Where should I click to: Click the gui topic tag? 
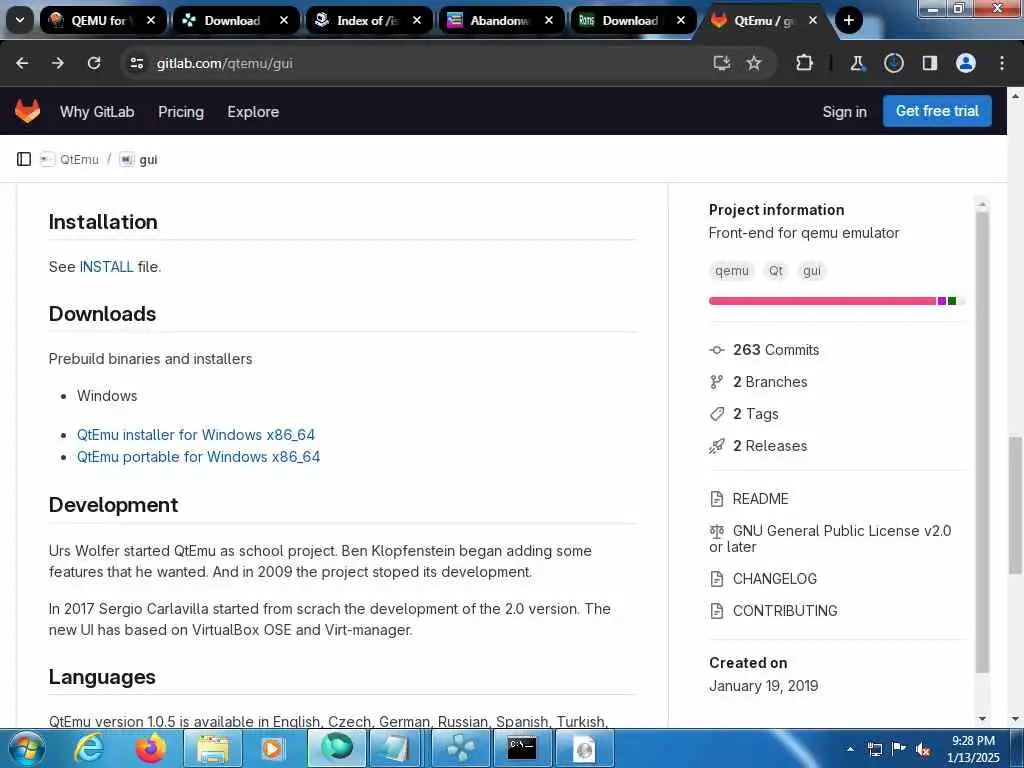coord(812,270)
